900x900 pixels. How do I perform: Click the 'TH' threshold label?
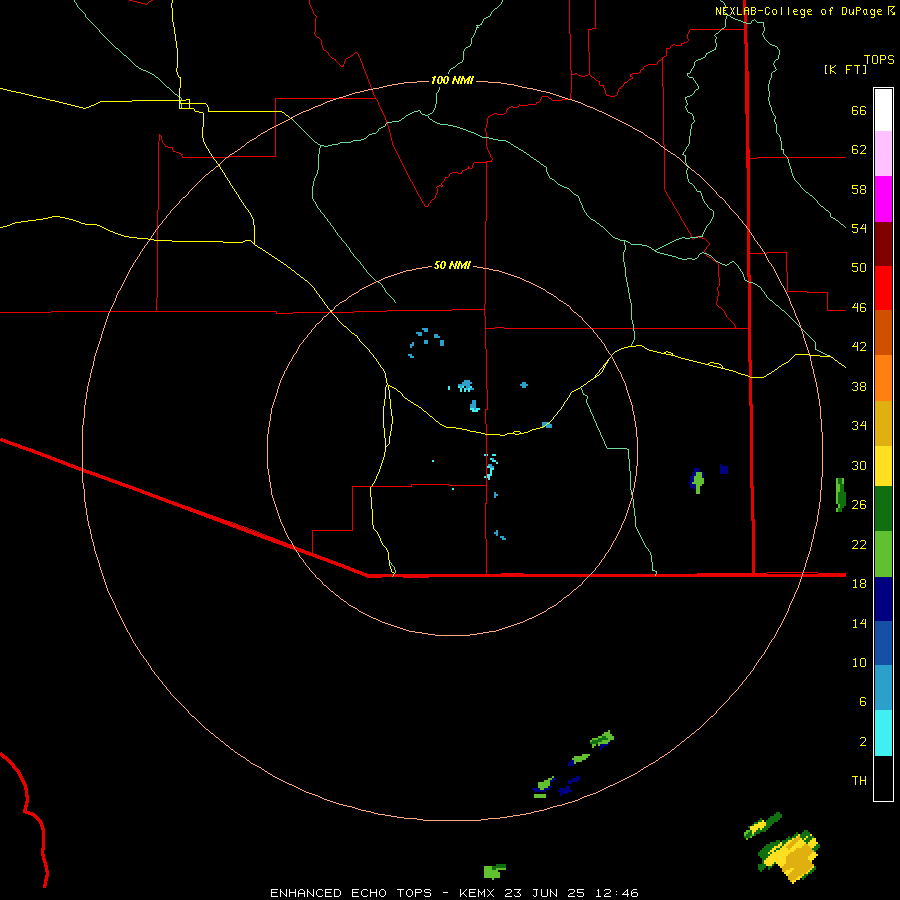[859, 781]
